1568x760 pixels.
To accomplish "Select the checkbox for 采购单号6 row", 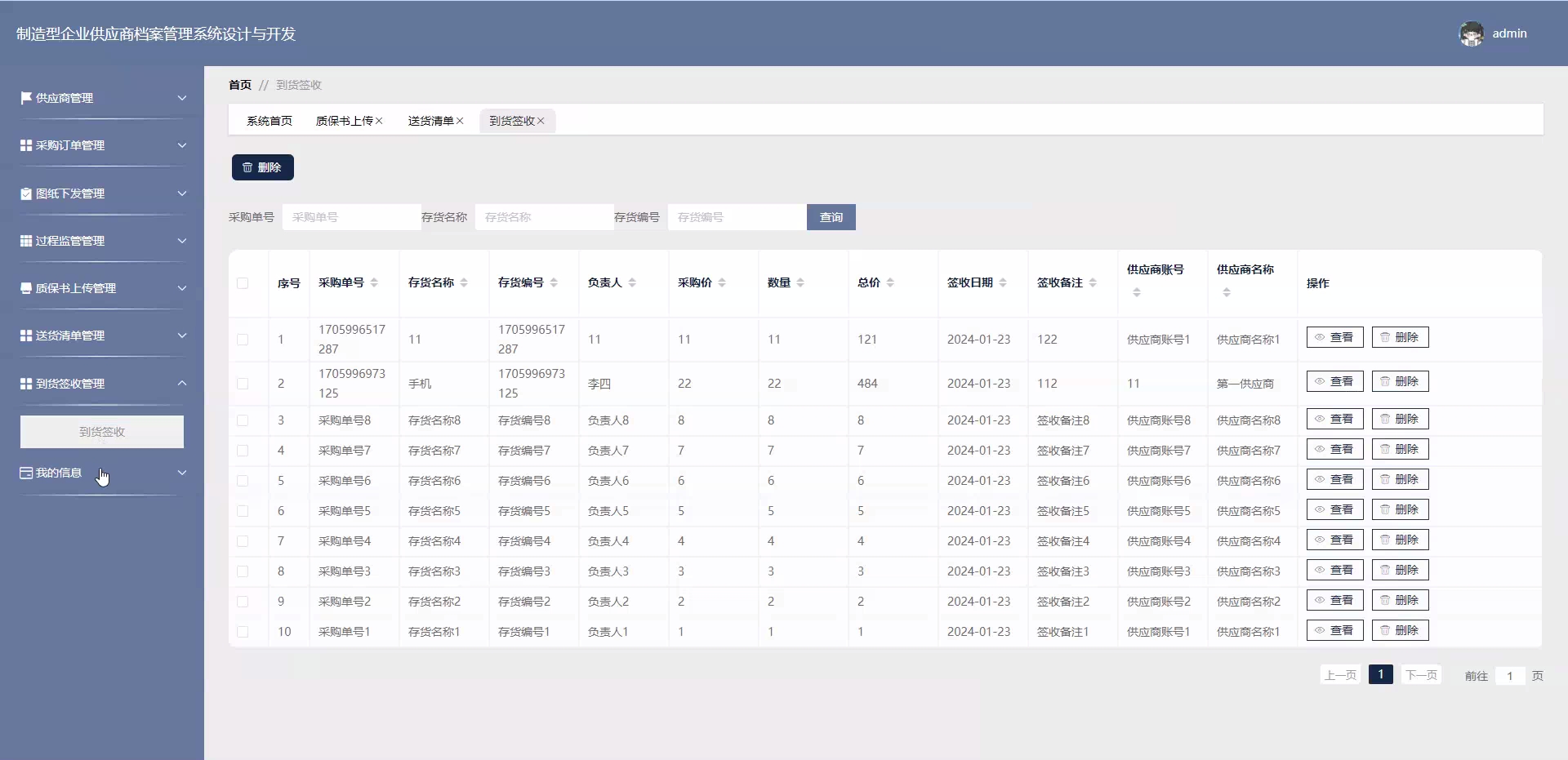I will [x=243, y=481].
